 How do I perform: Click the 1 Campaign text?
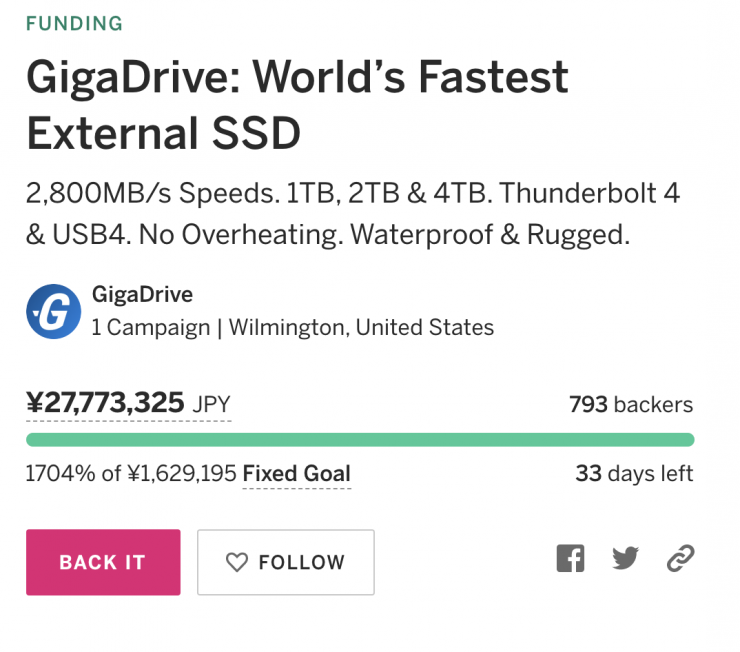[x=150, y=327]
